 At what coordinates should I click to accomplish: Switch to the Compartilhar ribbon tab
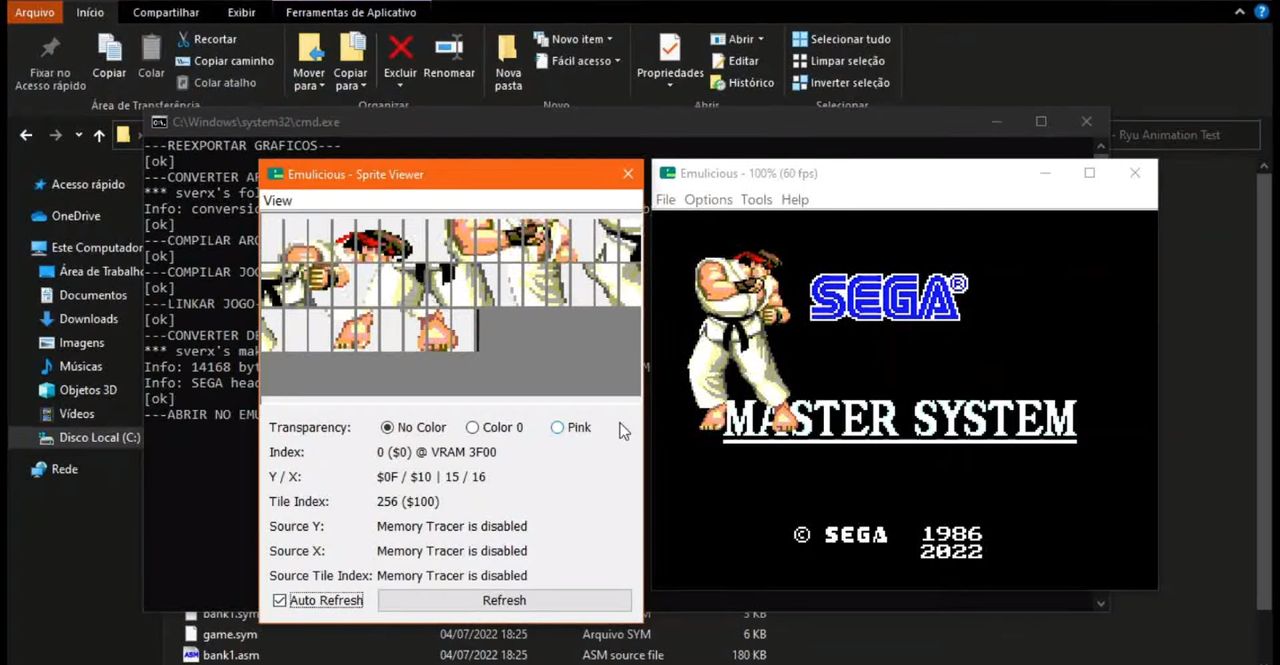(x=166, y=13)
